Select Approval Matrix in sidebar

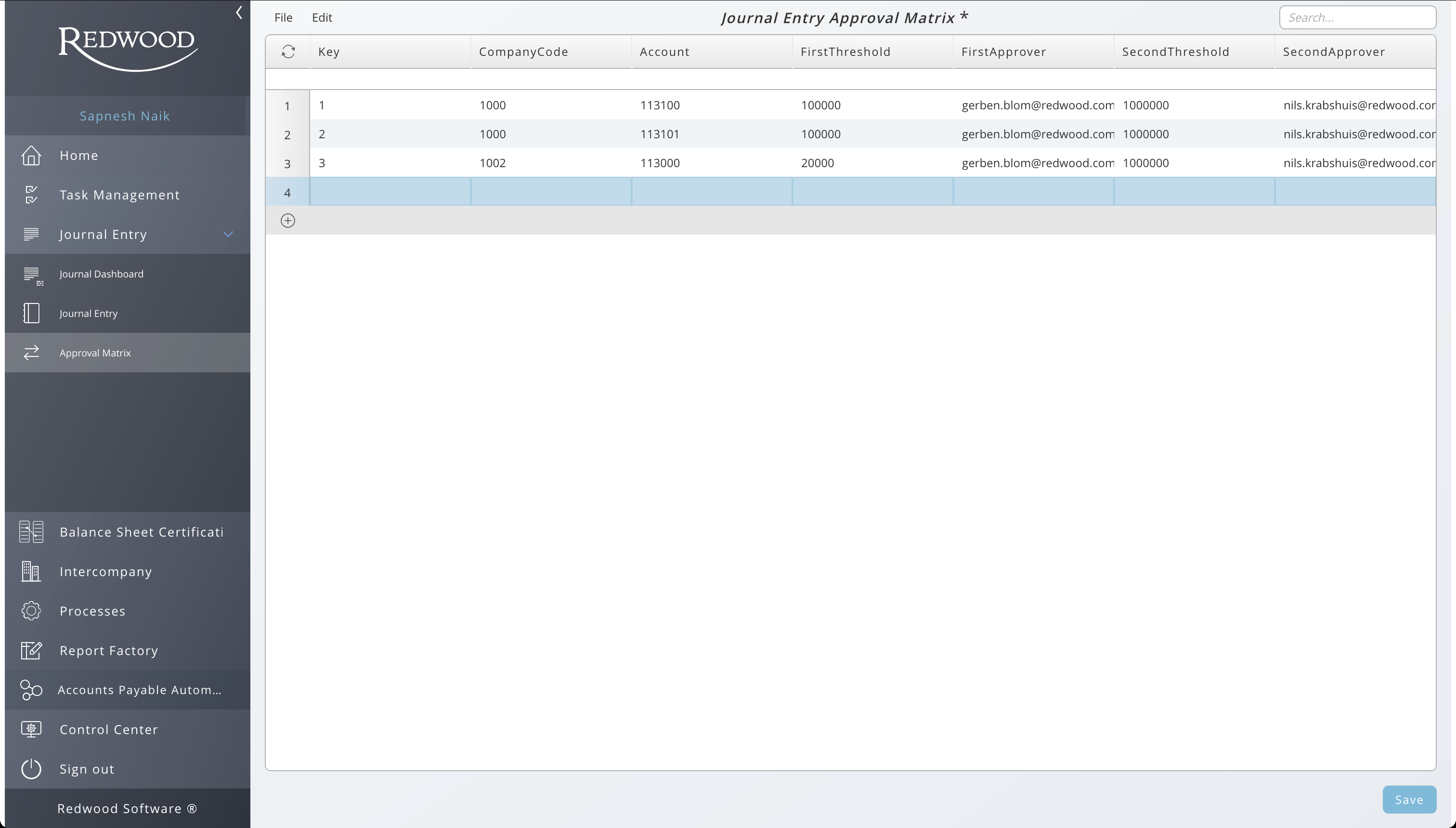pyautogui.click(x=128, y=353)
